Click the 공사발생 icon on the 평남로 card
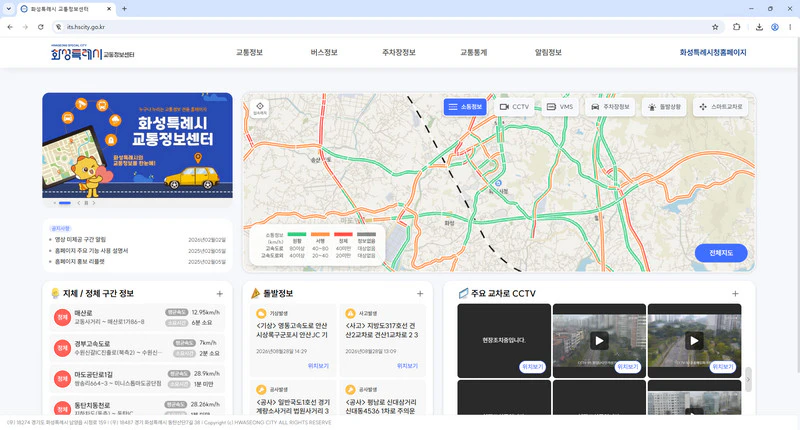The height and width of the screenshot is (430, 800). (x=350, y=389)
